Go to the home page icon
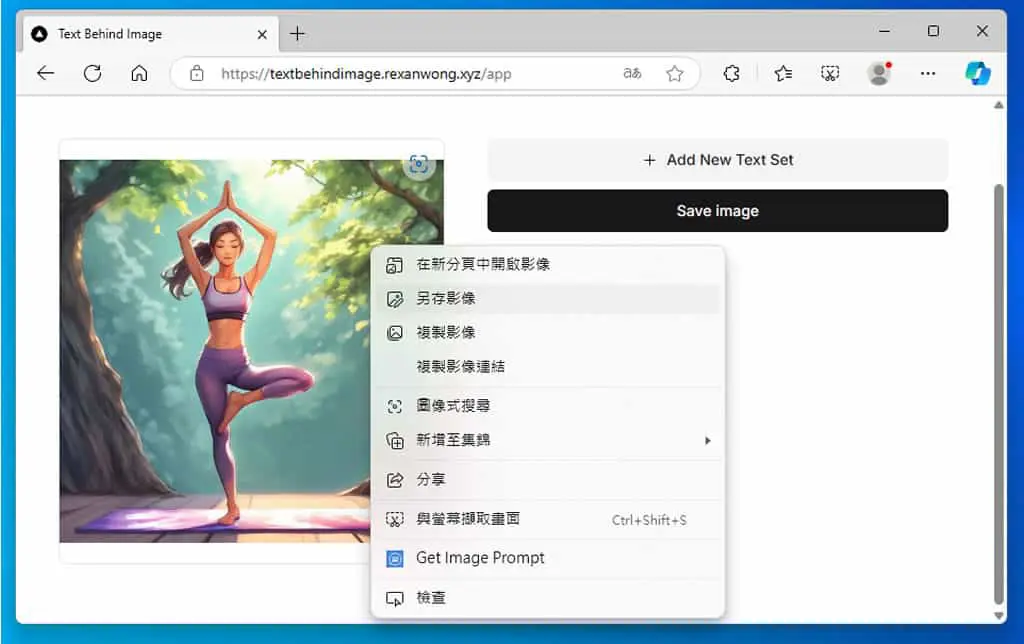This screenshot has height=644, width=1024. pos(139,73)
